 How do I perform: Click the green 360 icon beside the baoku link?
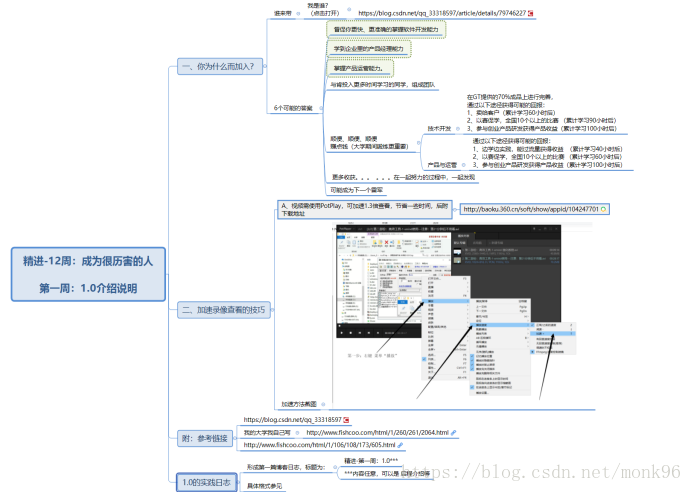pyautogui.click(x=603, y=209)
